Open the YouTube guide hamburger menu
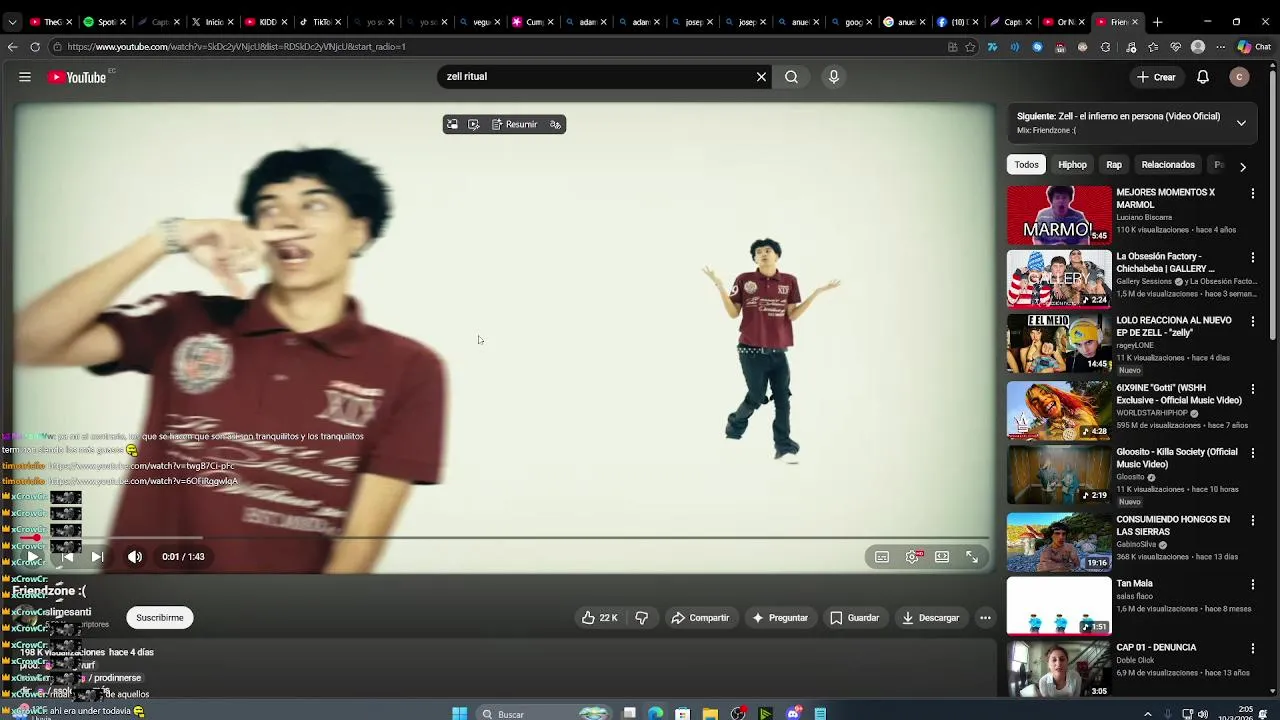 (25, 77)
